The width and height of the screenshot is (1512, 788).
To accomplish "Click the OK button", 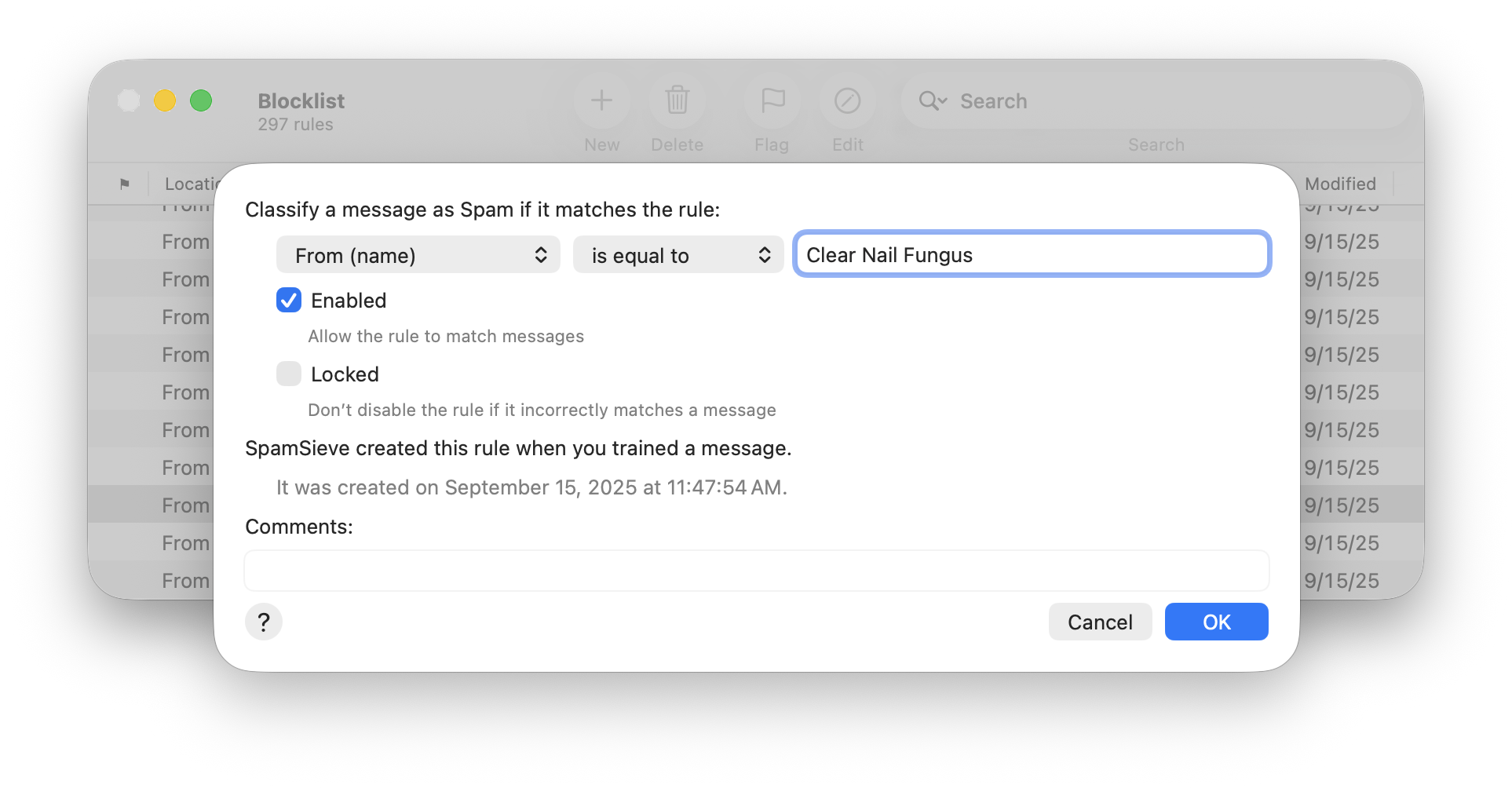I will tap(1216, 622).
